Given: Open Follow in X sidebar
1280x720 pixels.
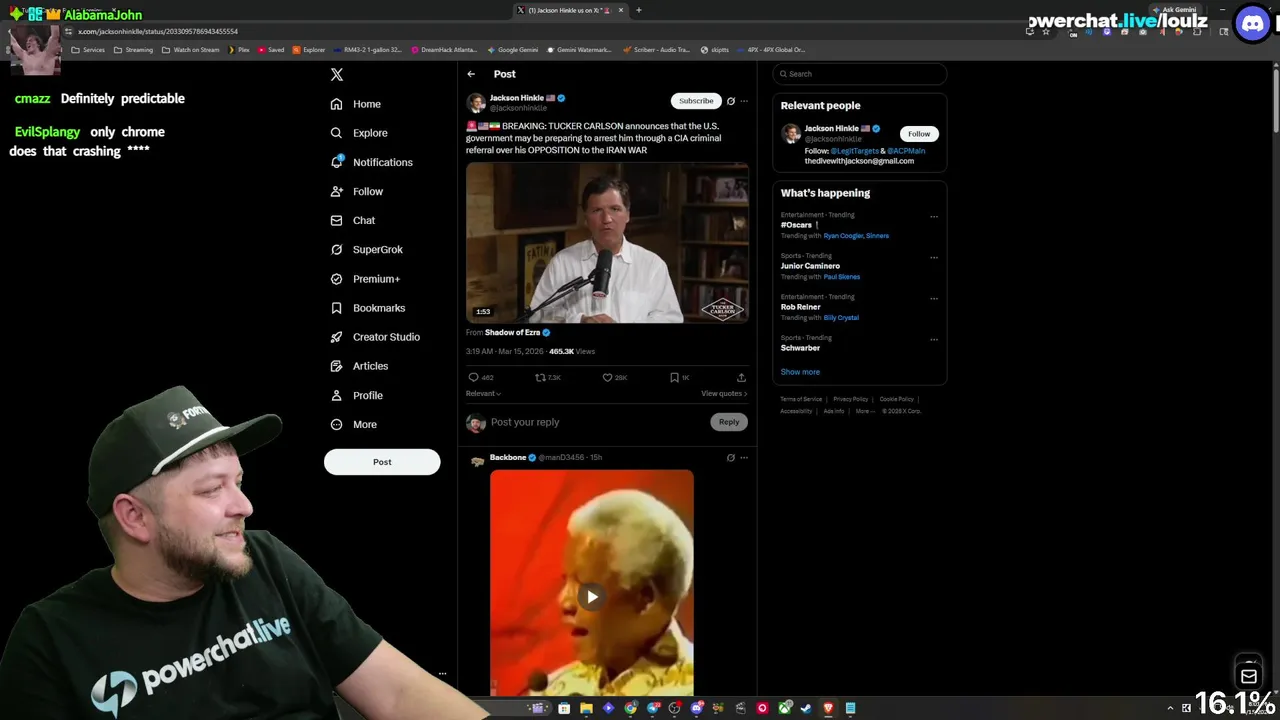Looking at the screenshot, I should tap(357, 191).
